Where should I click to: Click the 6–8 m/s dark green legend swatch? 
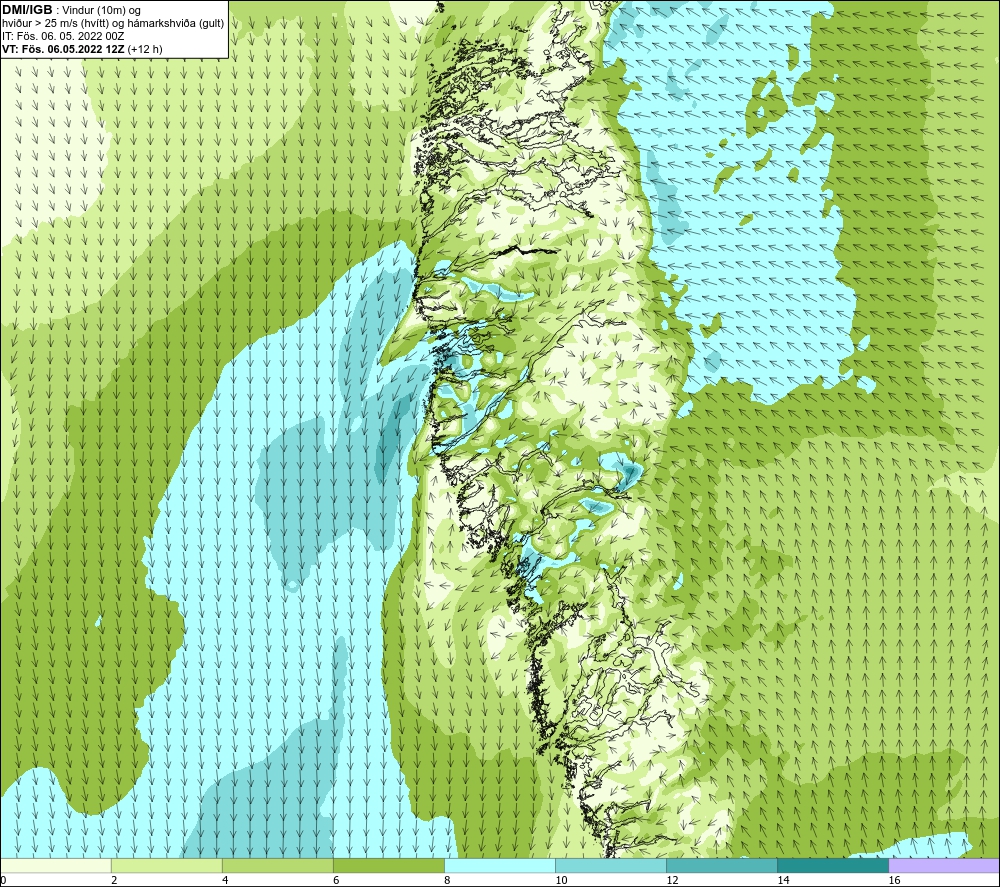click(x=389, y=866)
